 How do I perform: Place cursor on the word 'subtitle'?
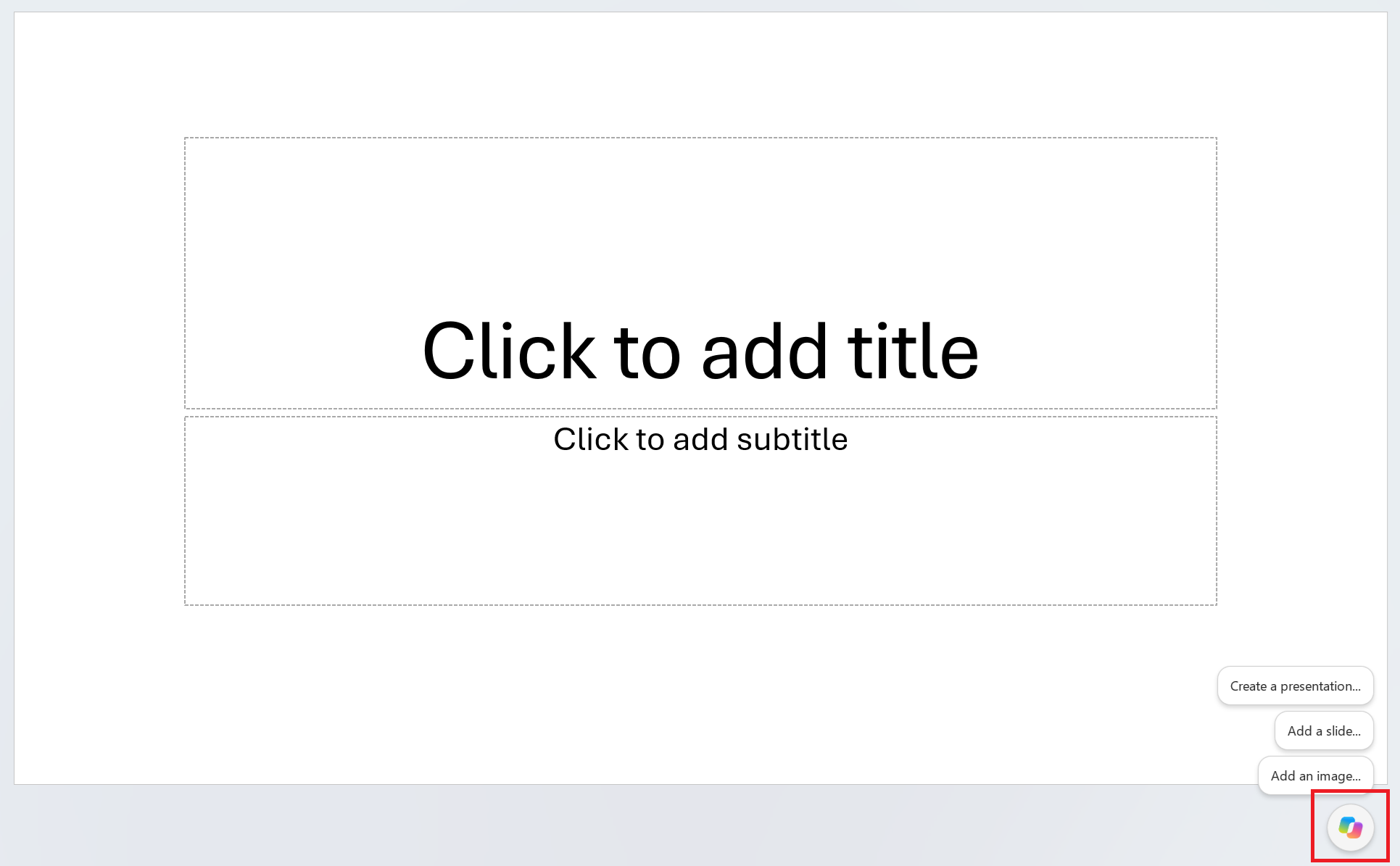tap(792, 439)
